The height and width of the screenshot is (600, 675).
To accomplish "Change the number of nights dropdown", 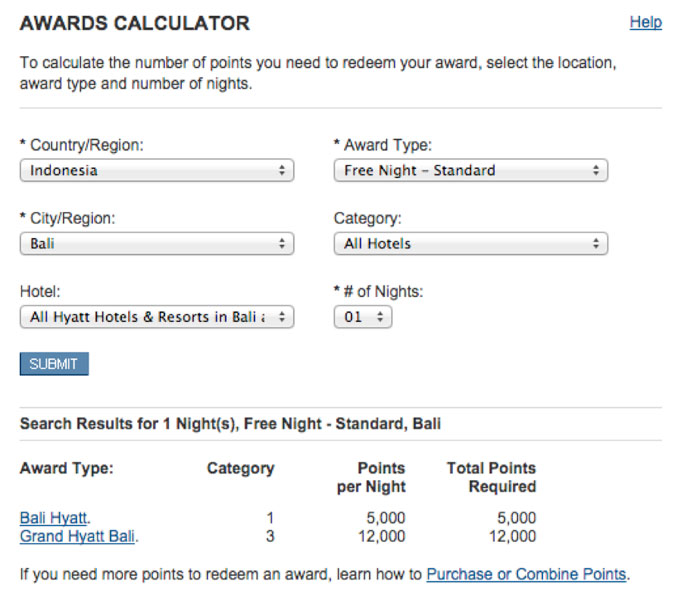I will coord(363,317).
